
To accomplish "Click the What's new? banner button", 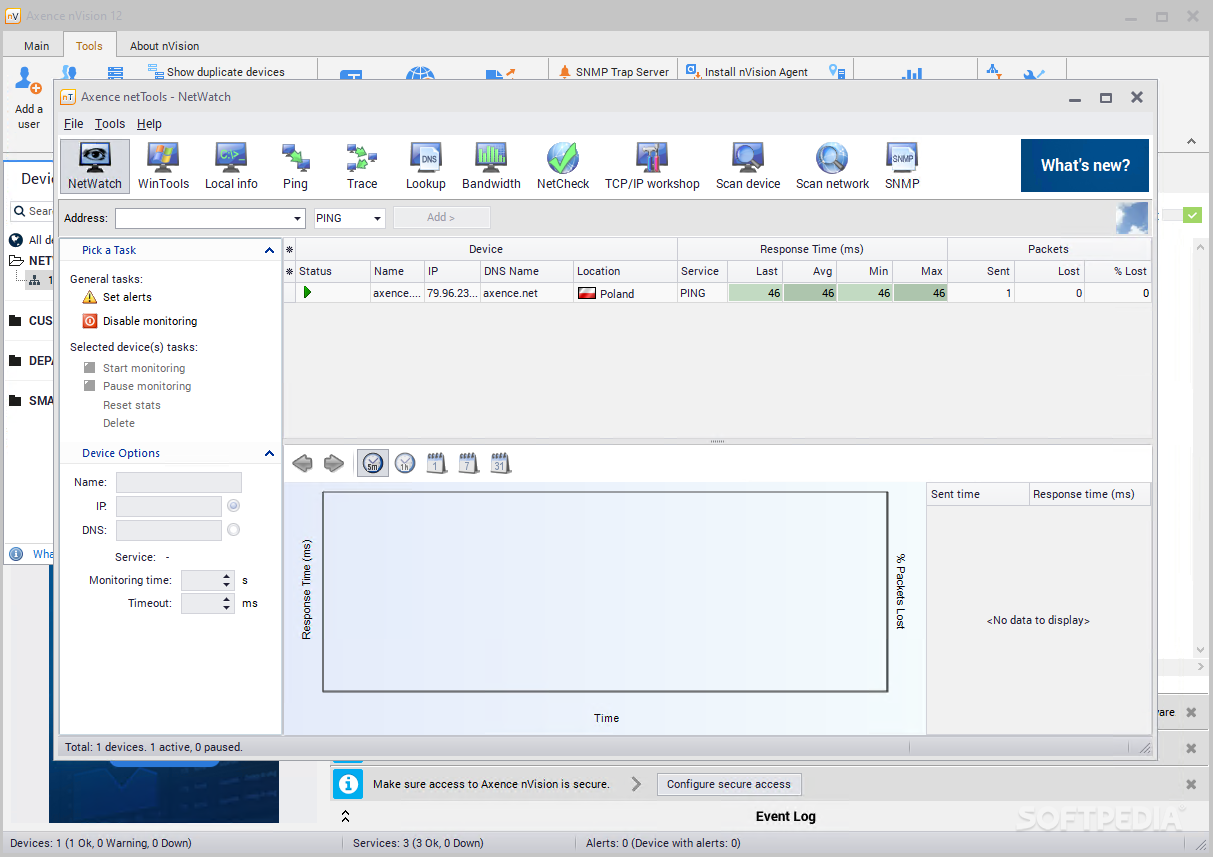I will [1085, 165].
